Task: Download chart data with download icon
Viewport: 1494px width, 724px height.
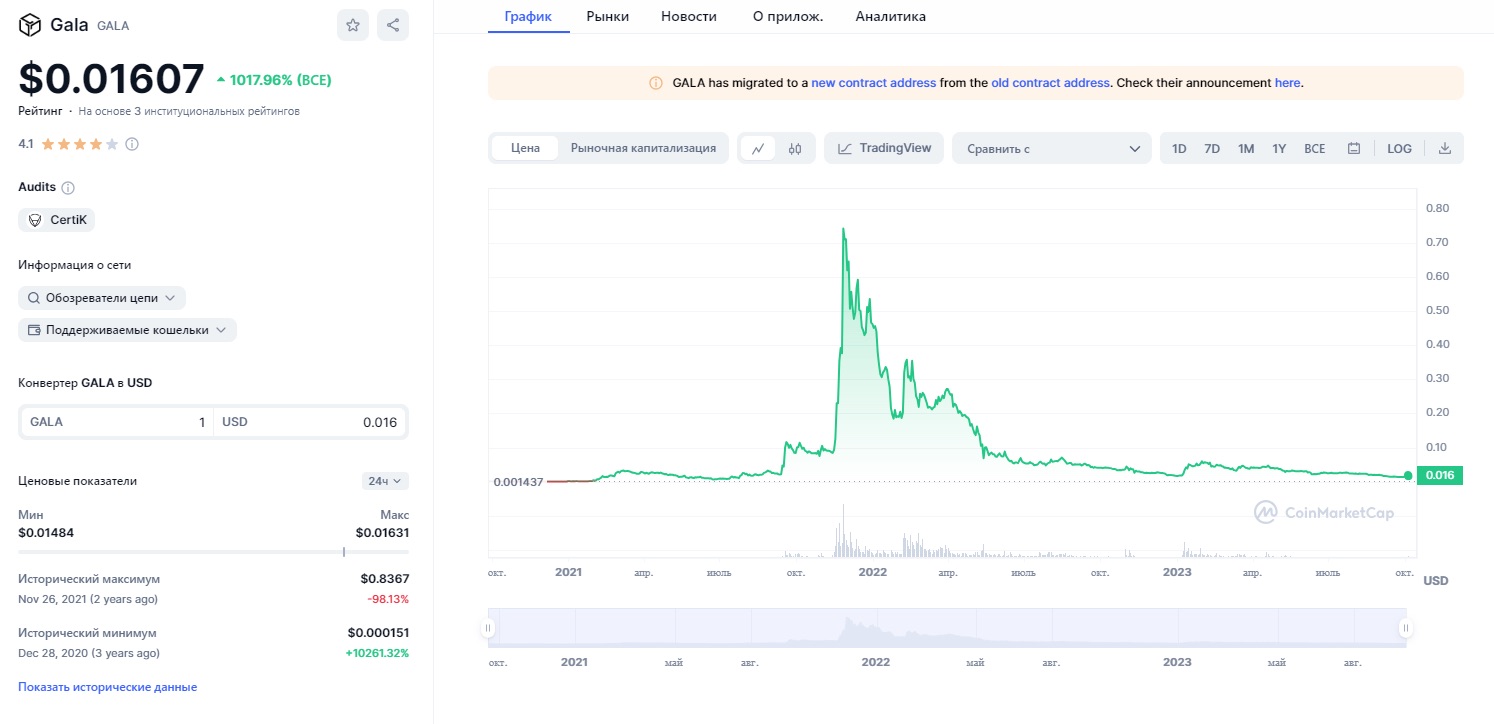Action: 1444,148
